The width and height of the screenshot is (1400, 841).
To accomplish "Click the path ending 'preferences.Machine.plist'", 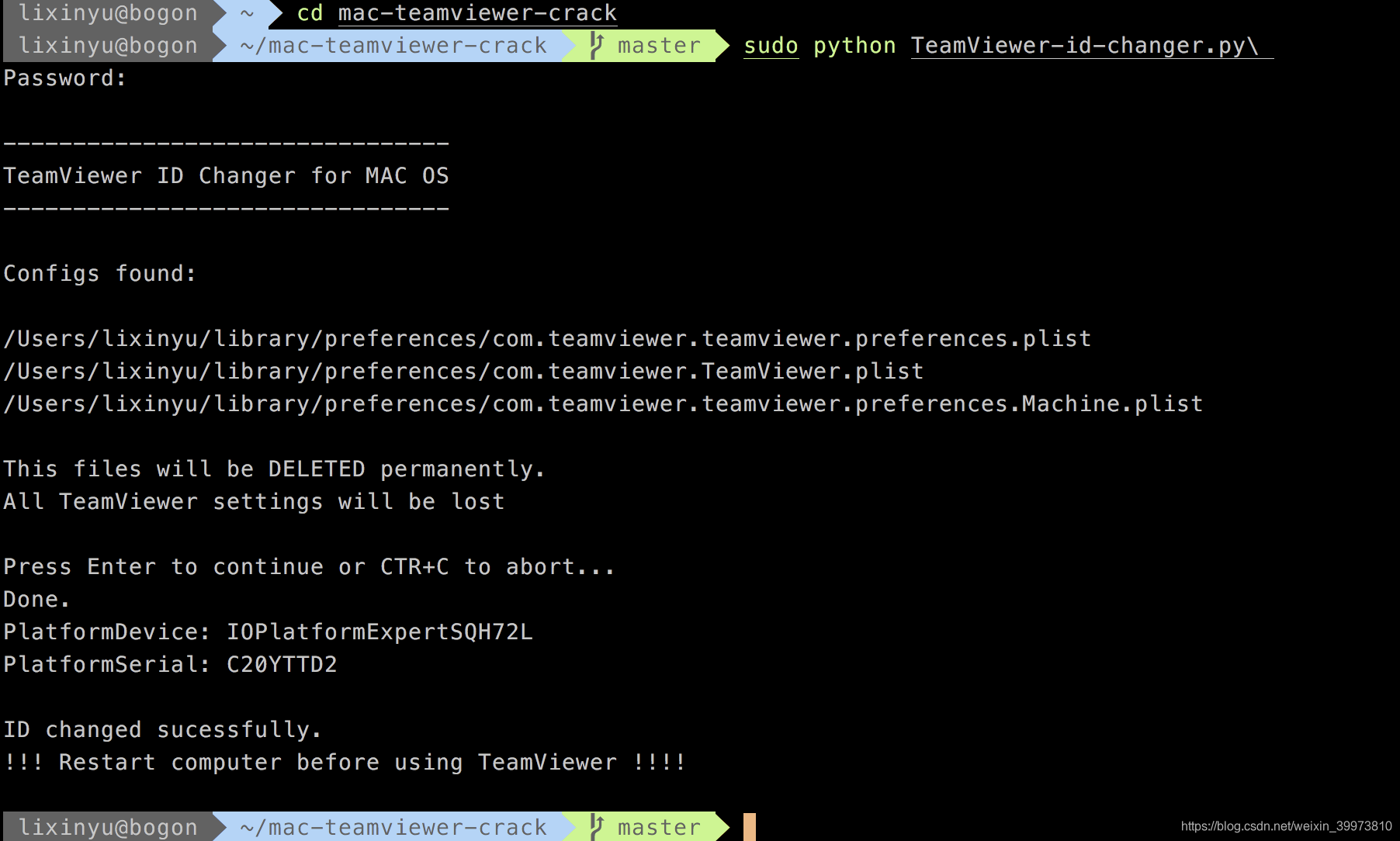I will coord(603,404).
